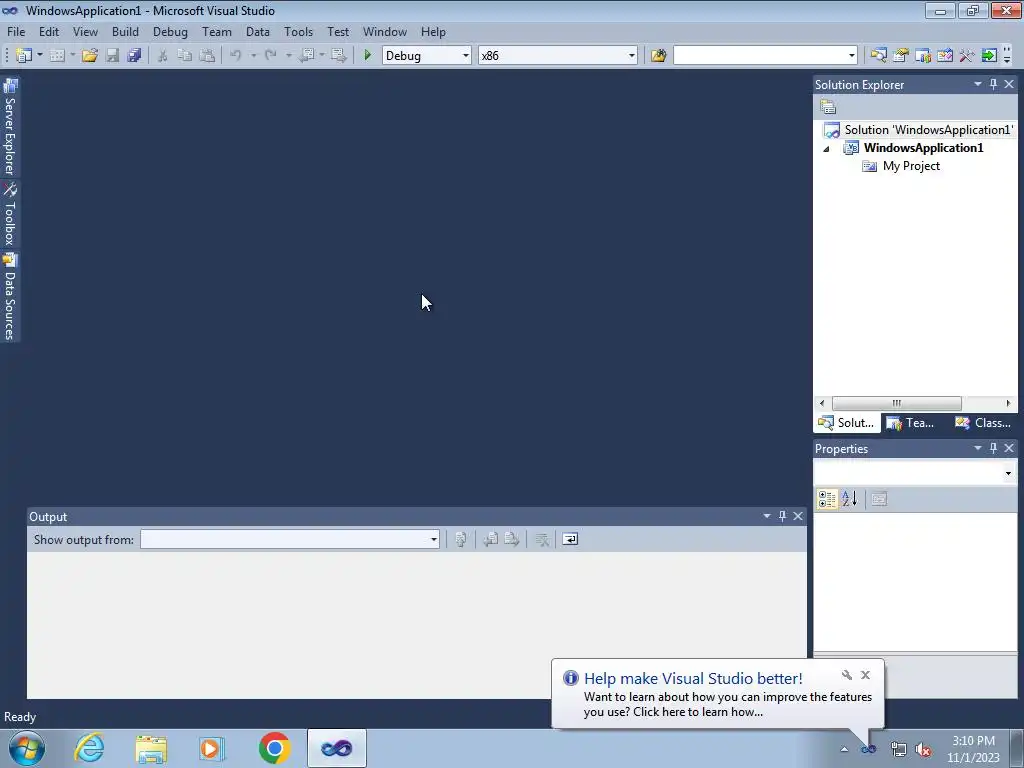Viewport: 1024px width, 768px height.
Task: Click the Copy icon in toolbar
Action: (185, 56)
